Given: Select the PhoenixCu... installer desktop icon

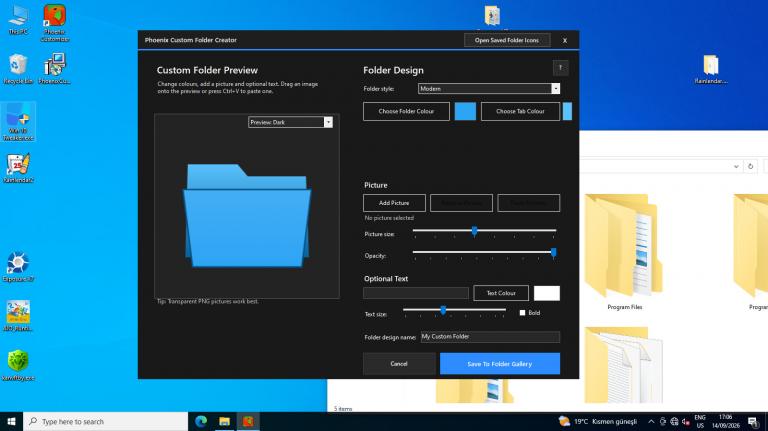Looking at the screenshot, I should pyautogui.click(x=54, y=69).
